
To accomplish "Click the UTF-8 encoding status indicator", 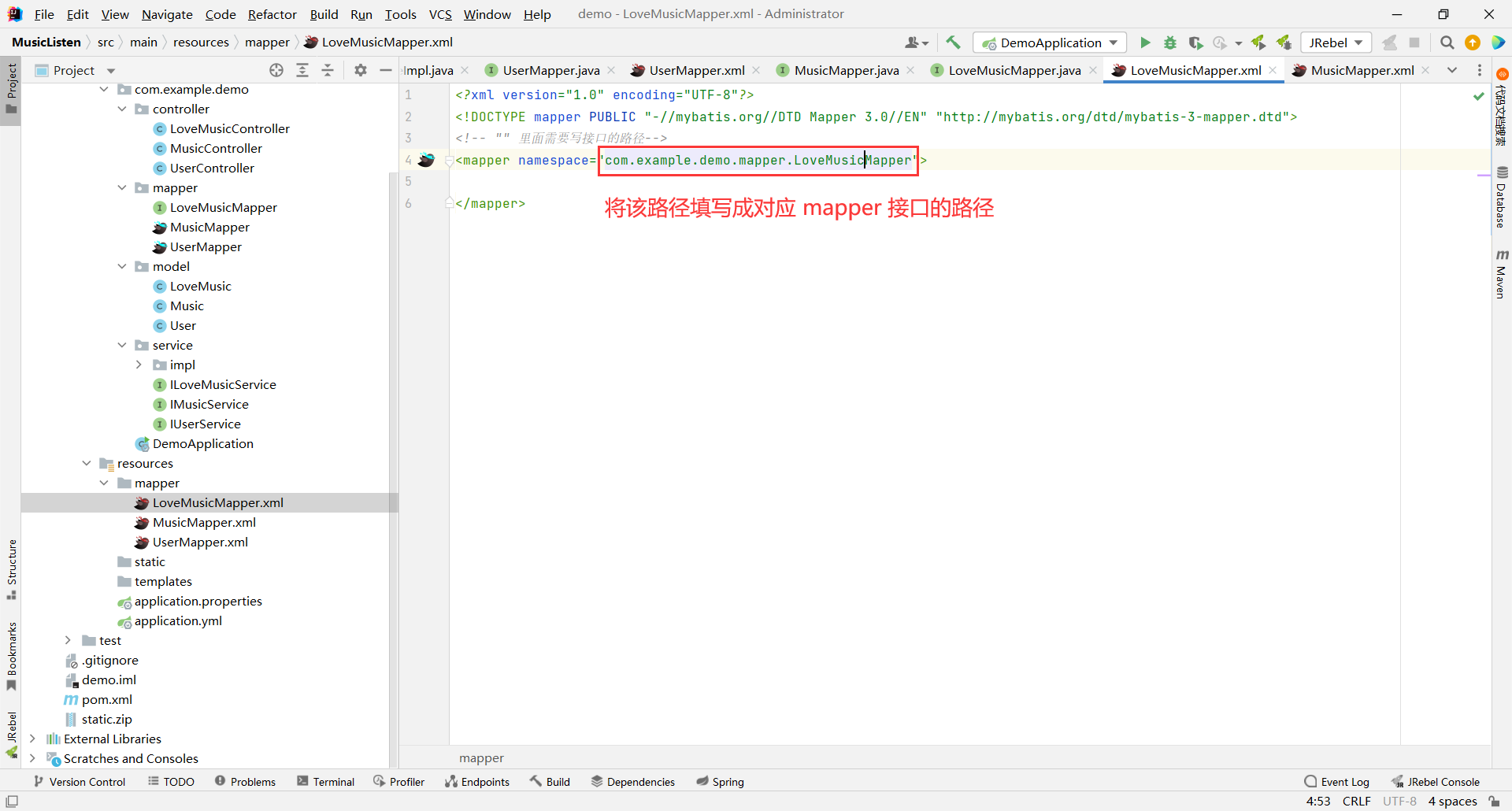I will tap(1399, 801).
